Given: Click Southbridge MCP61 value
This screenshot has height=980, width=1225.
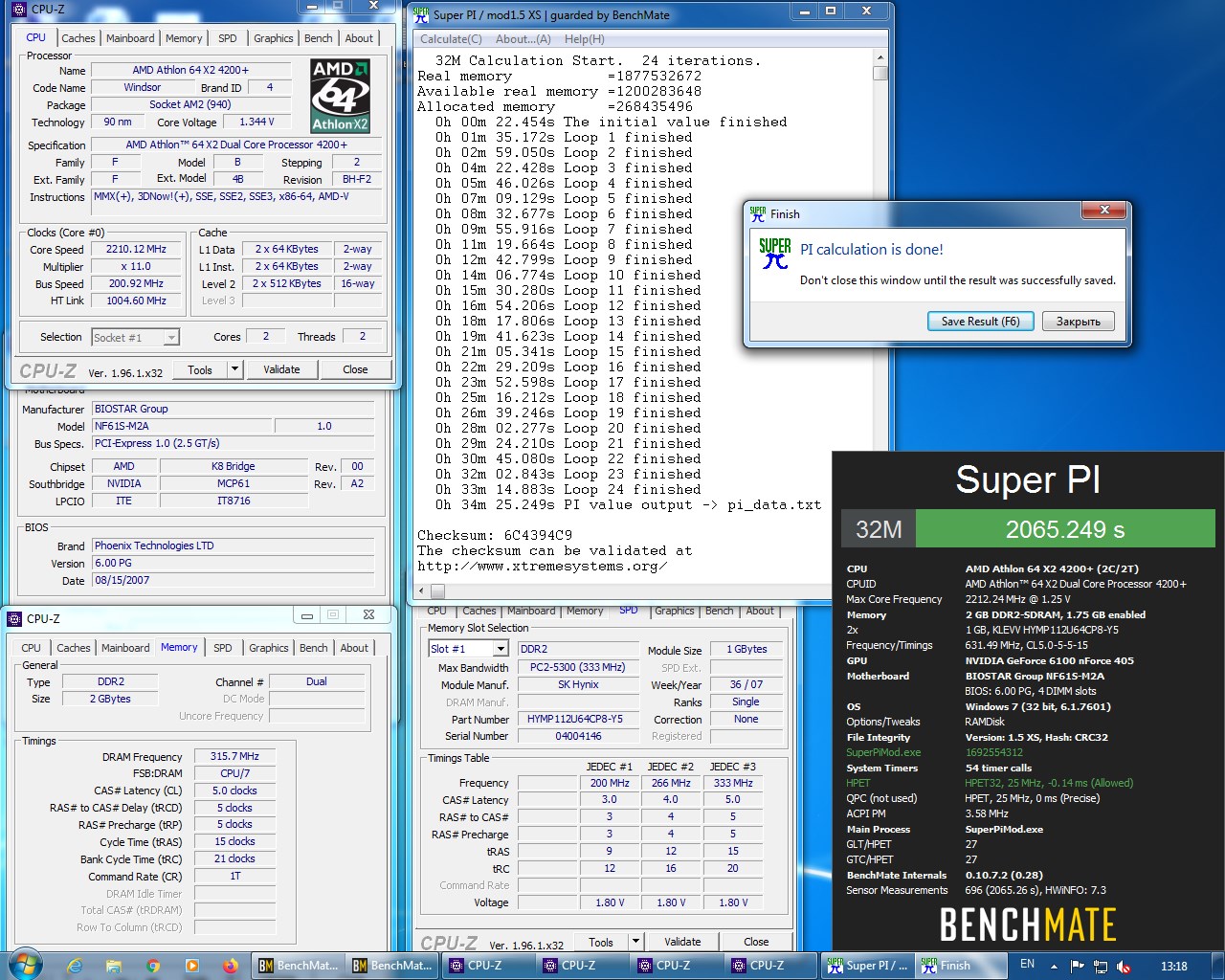Looking at the screenshot, I should tap(234, 483).
